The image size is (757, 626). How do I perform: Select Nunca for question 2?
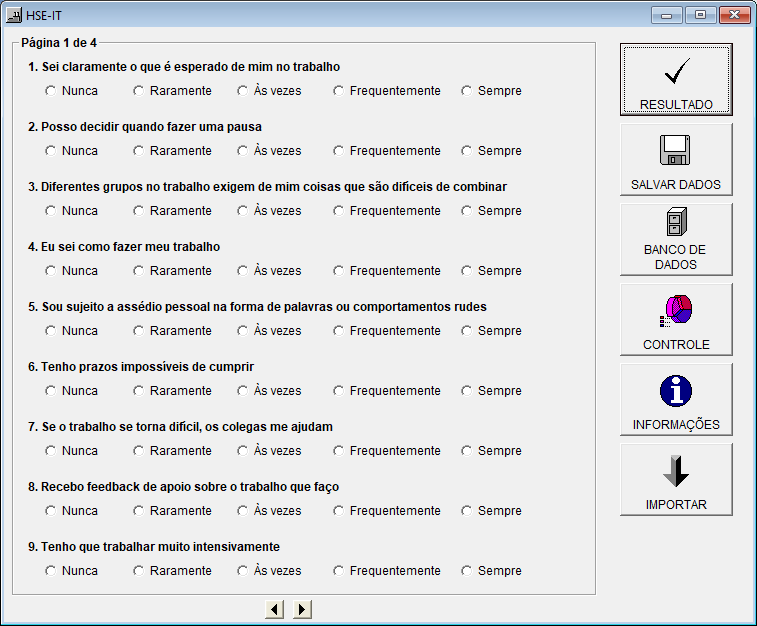pyautogui.click(x=51, y=151)
